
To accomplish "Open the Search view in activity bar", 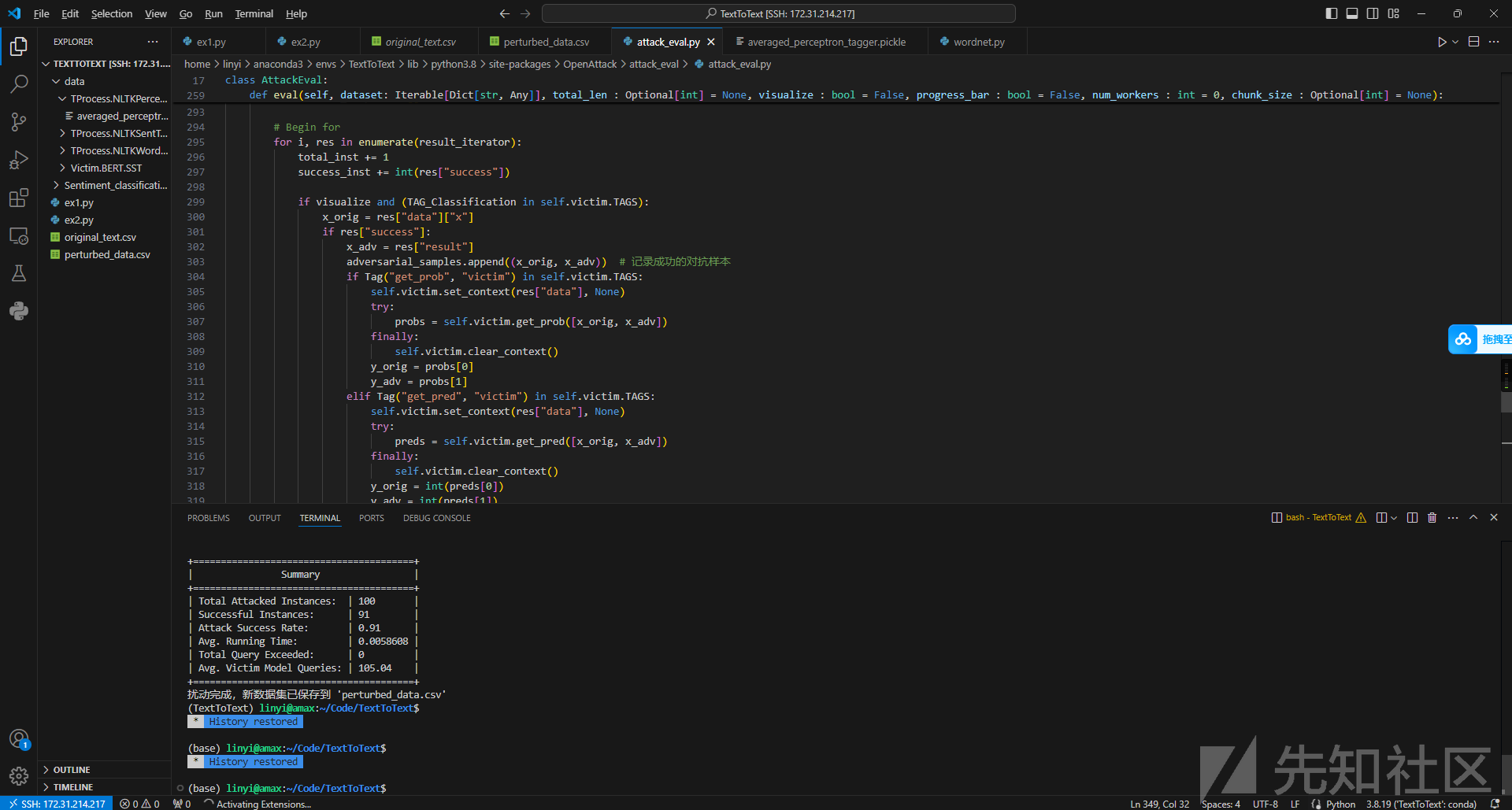I will 19,83.
